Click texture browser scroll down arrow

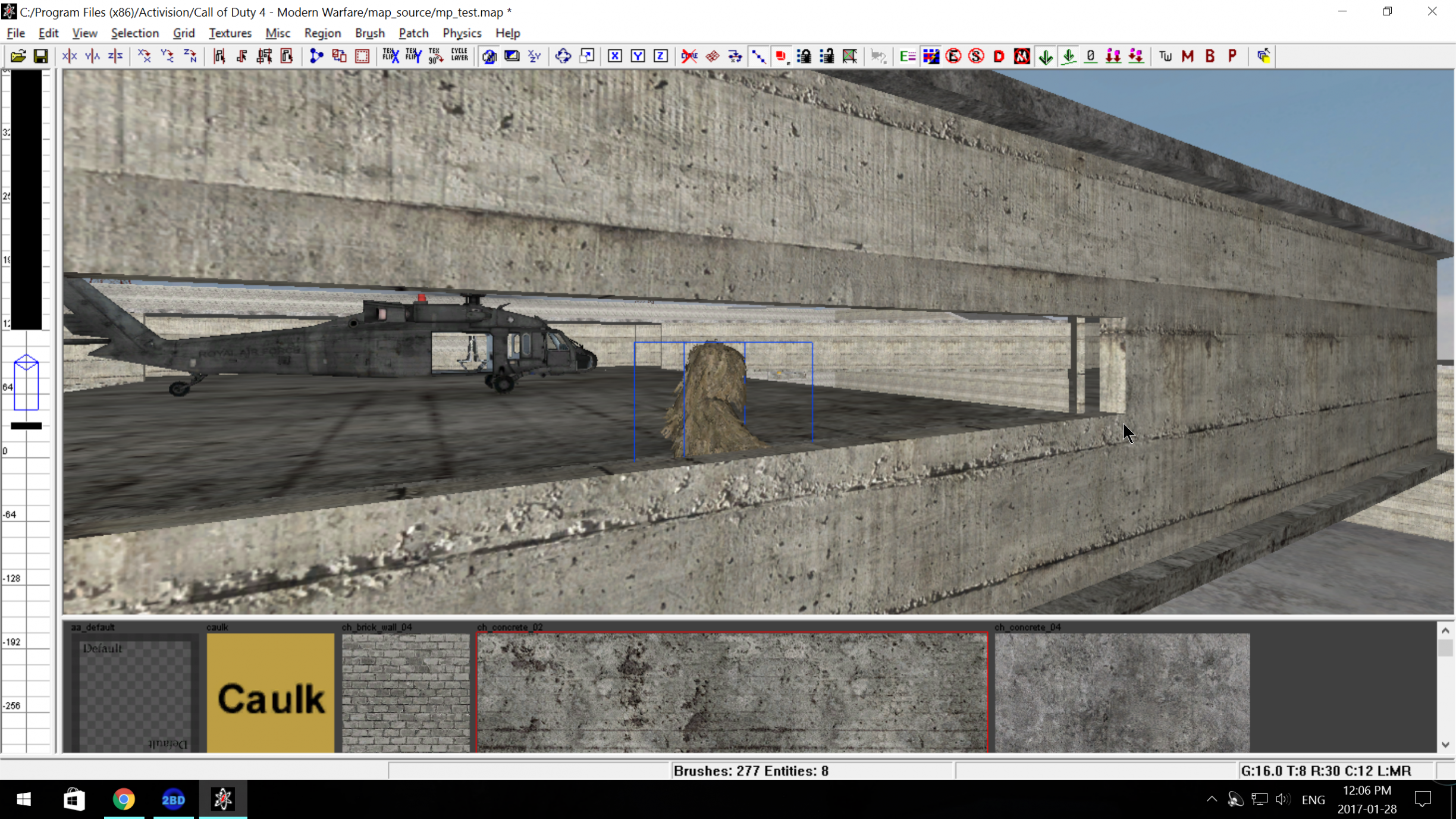[x=1446, y=745]
